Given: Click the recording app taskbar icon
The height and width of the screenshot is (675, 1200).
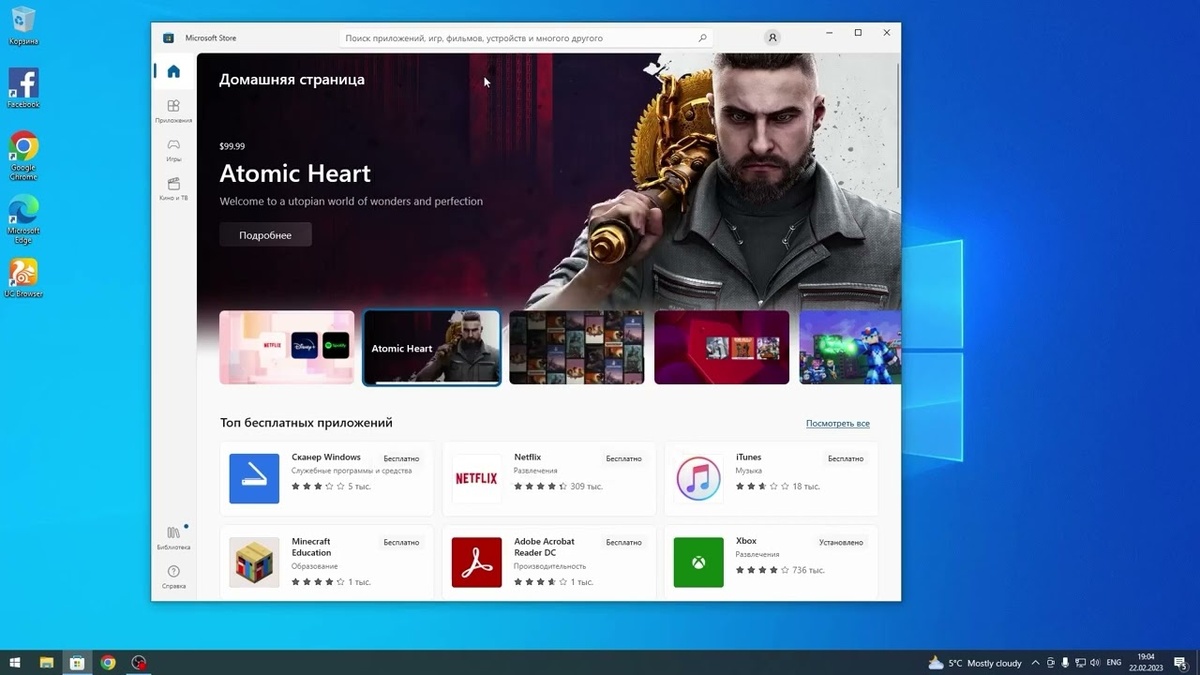Looking at the screenshot, I should [140, 662].
